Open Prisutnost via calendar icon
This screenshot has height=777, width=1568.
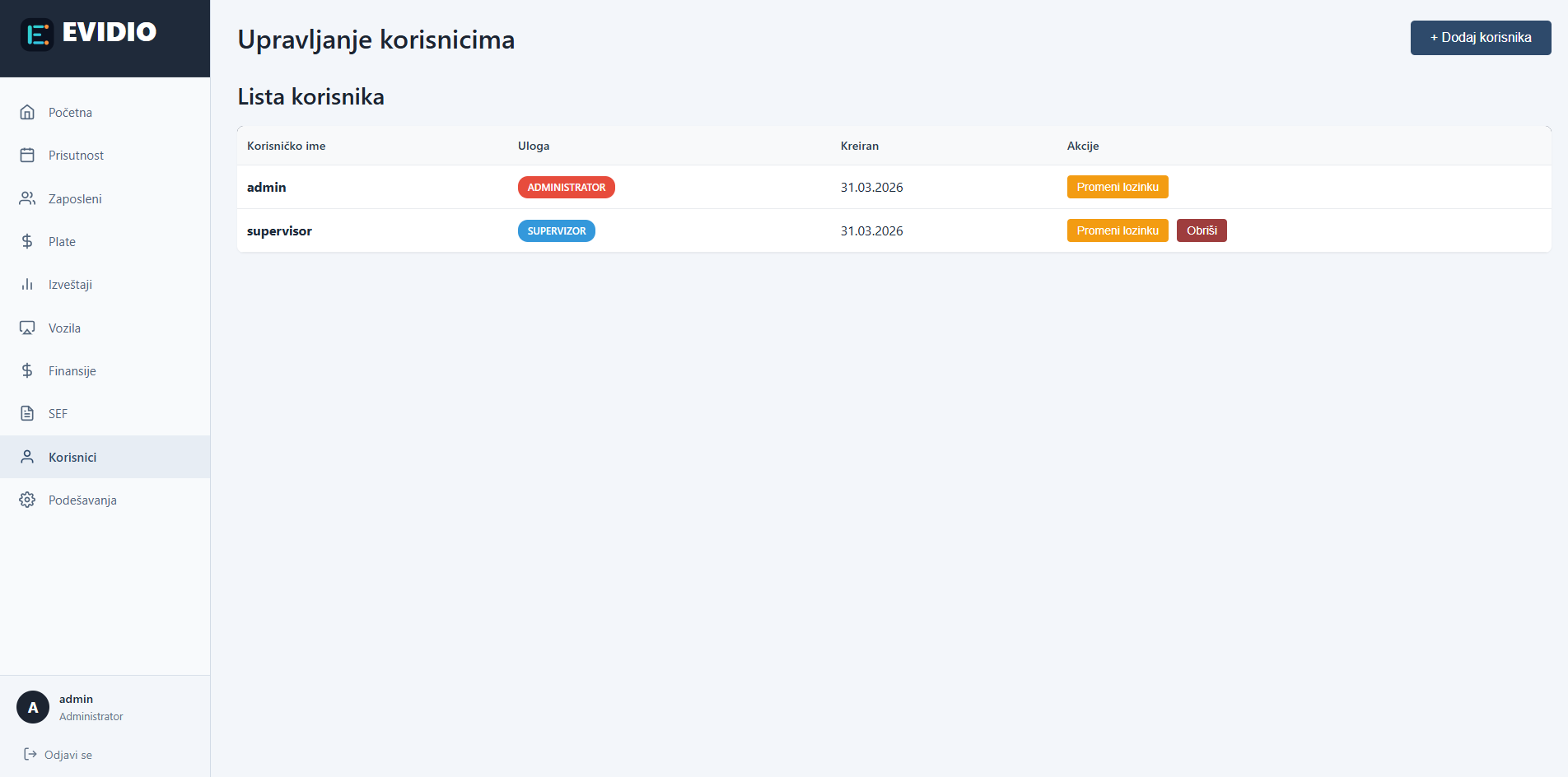click(27, 155)
